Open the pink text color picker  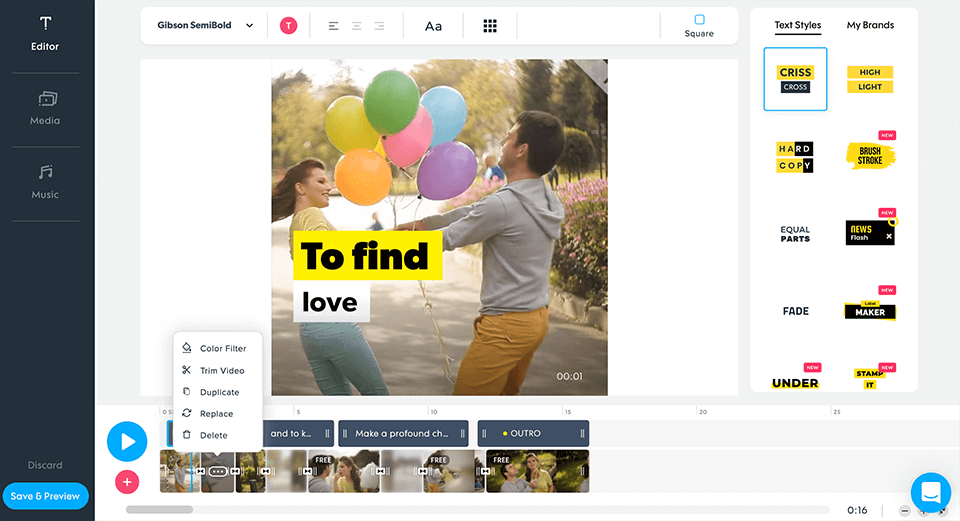click(288, 26)
